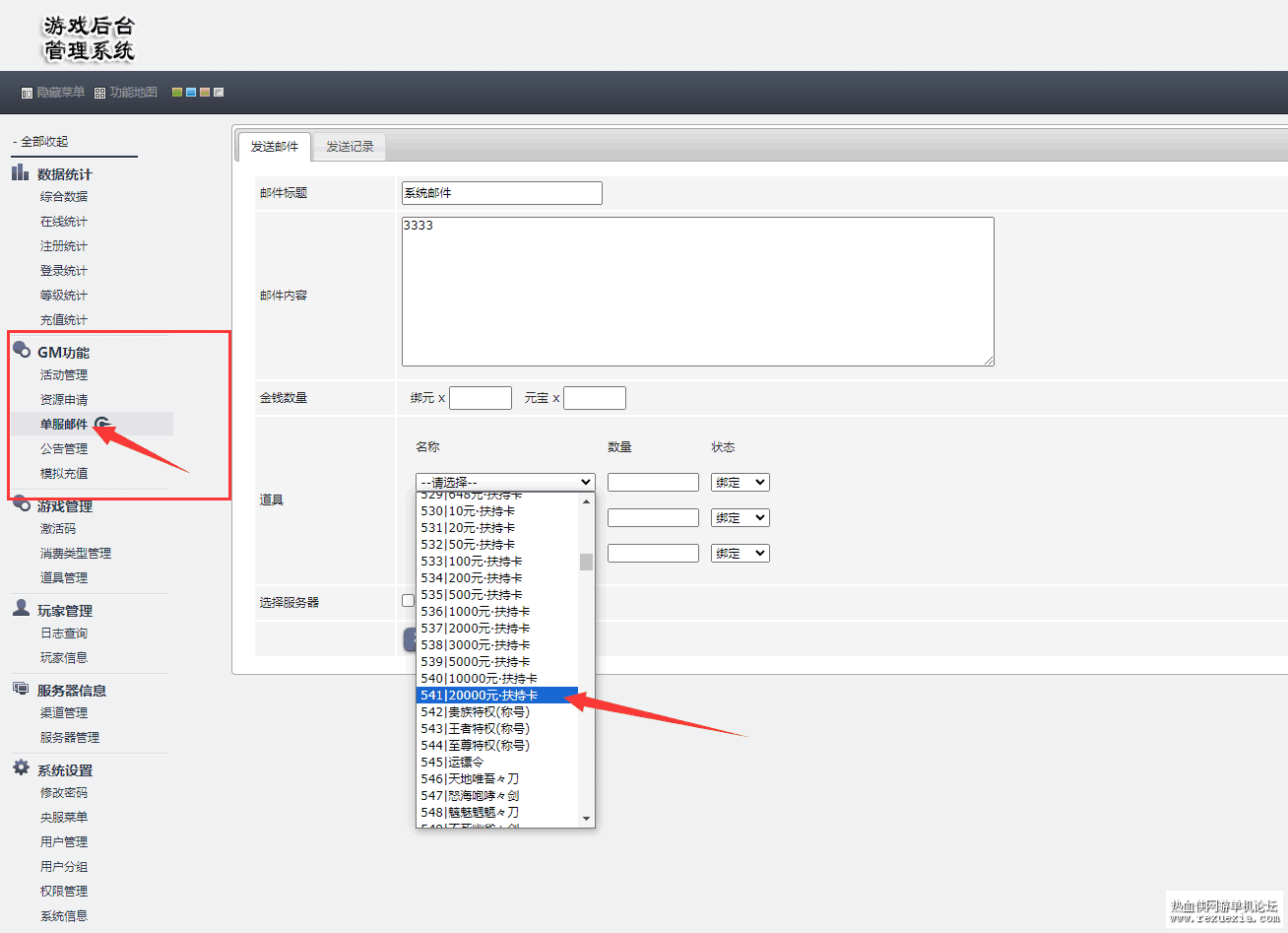
Task: Pick the green theme color swatch
Action: [177, 93]
